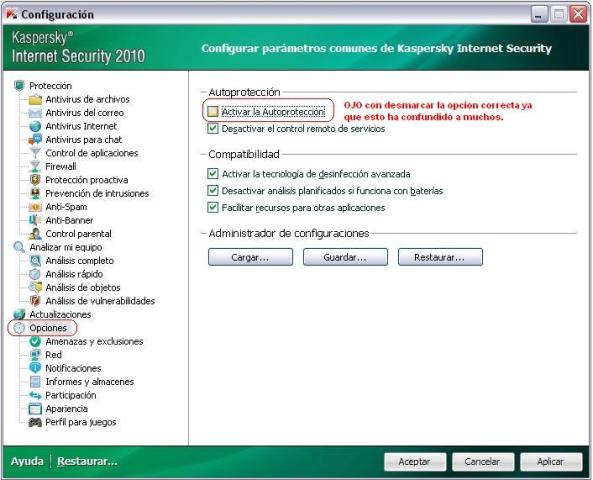Click the Restaurar... link in footer
This screenshot has height=480, width=593.
click(x=87, y=461)
